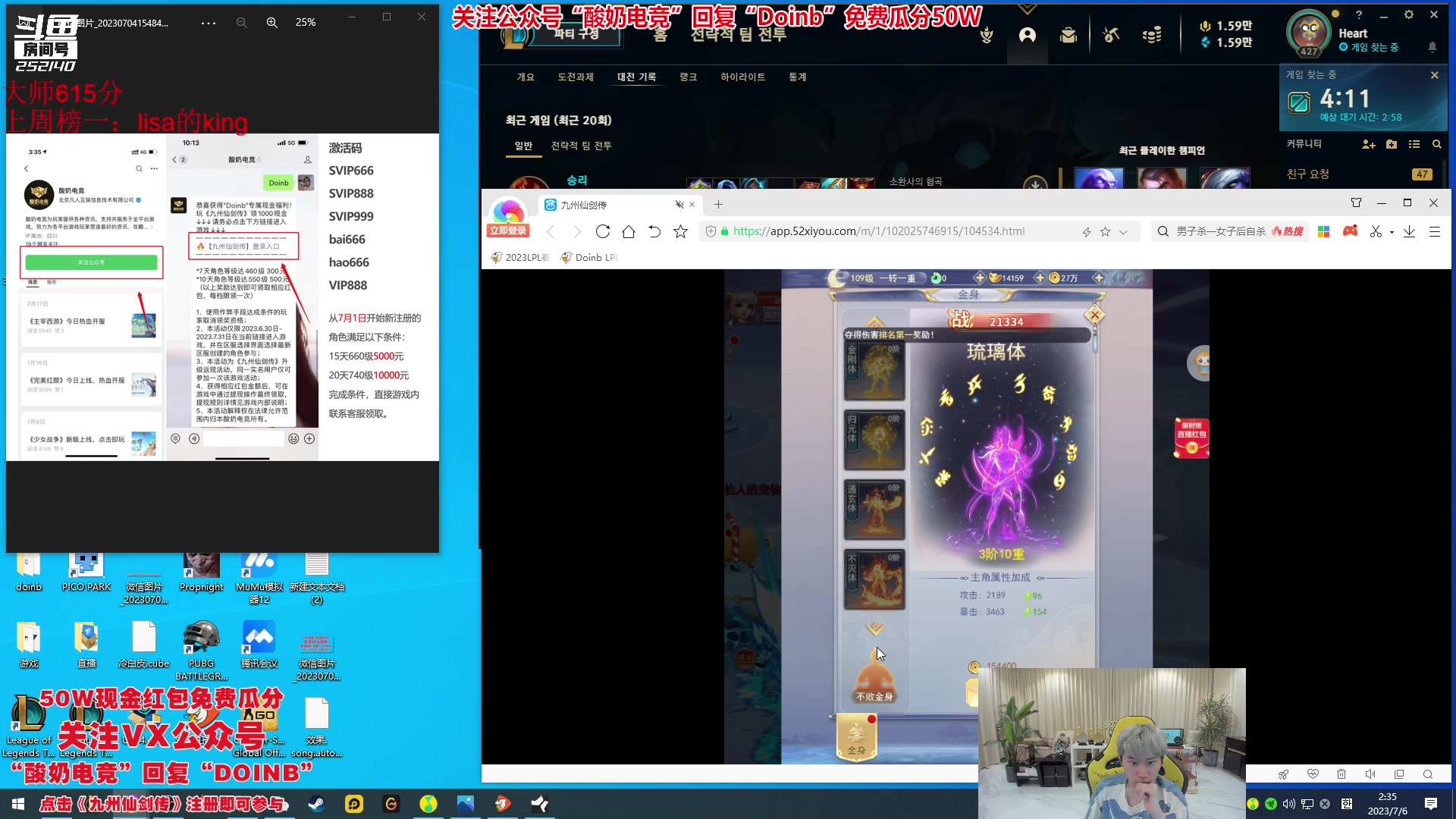Click the 立即登录 login button in browser

click(x=508, y=231)
